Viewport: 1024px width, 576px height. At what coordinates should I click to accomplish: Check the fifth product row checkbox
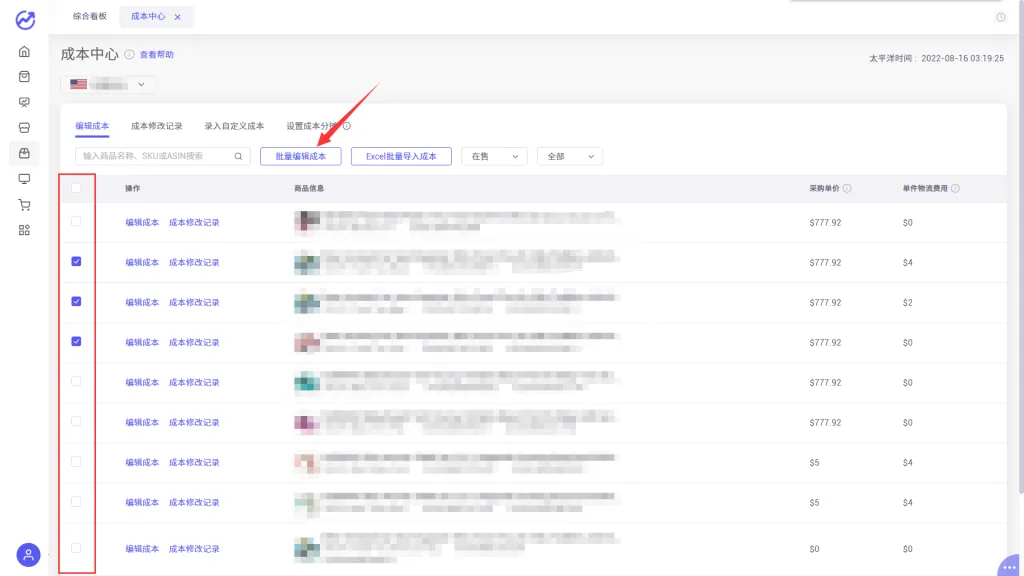click(x=76, y=381)
